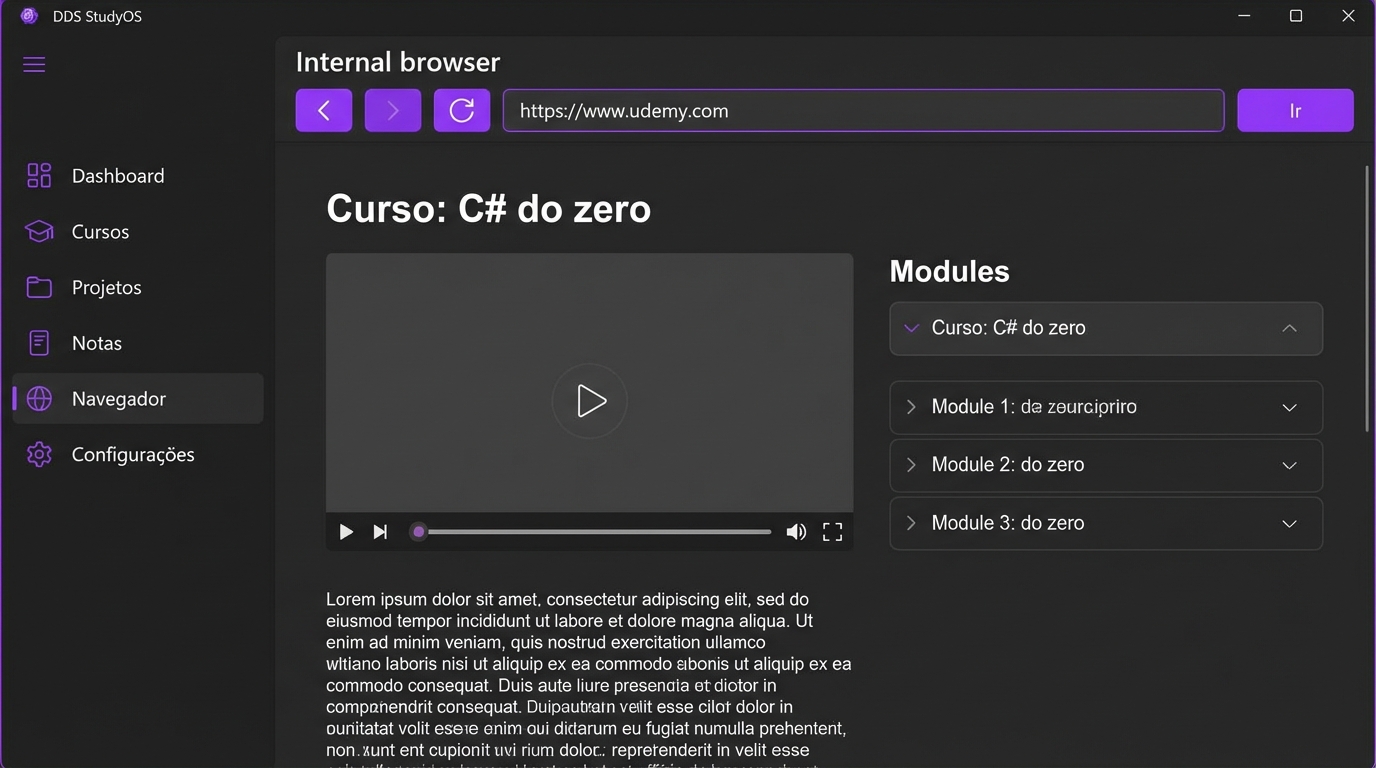The width and height of the screenshot is (1376, 768).
Task: Reload the page with the refresh button
Action: click(x=462, y=111)
